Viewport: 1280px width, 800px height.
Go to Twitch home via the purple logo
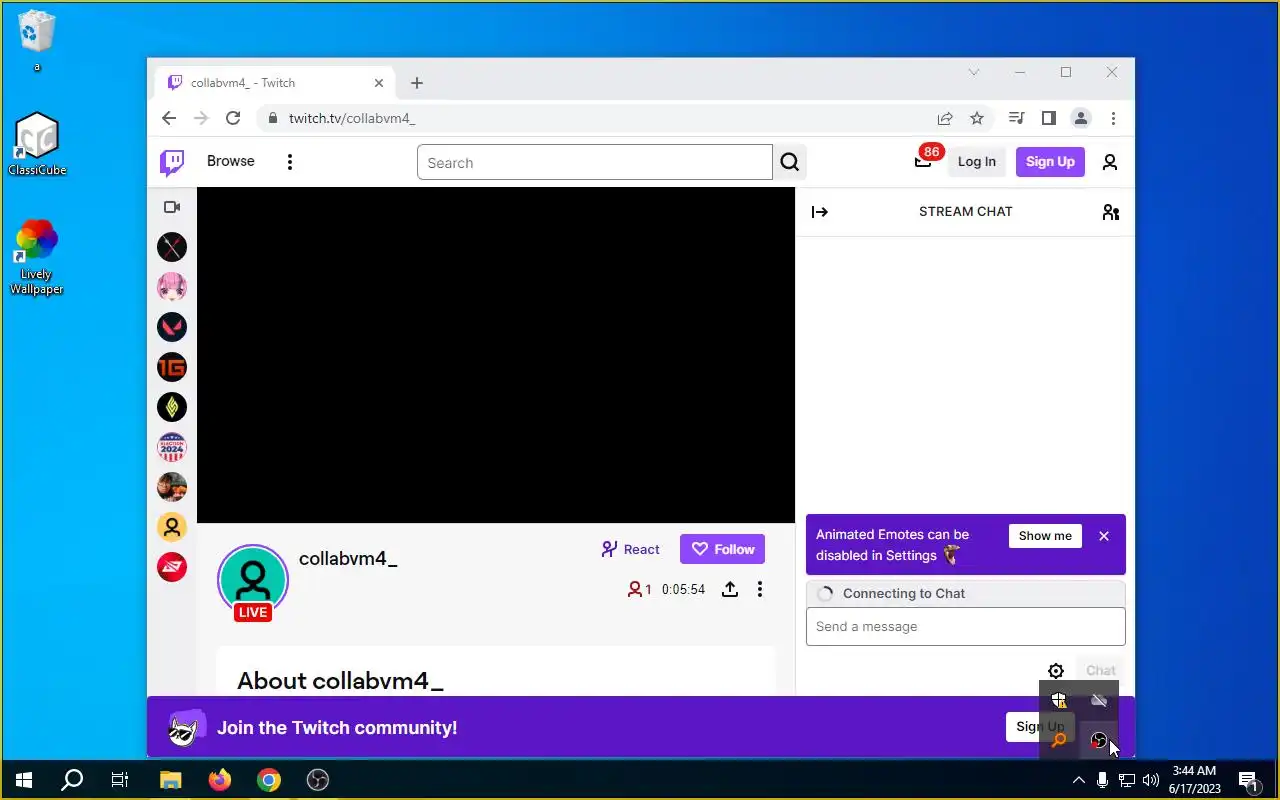[x=172, y=162]
